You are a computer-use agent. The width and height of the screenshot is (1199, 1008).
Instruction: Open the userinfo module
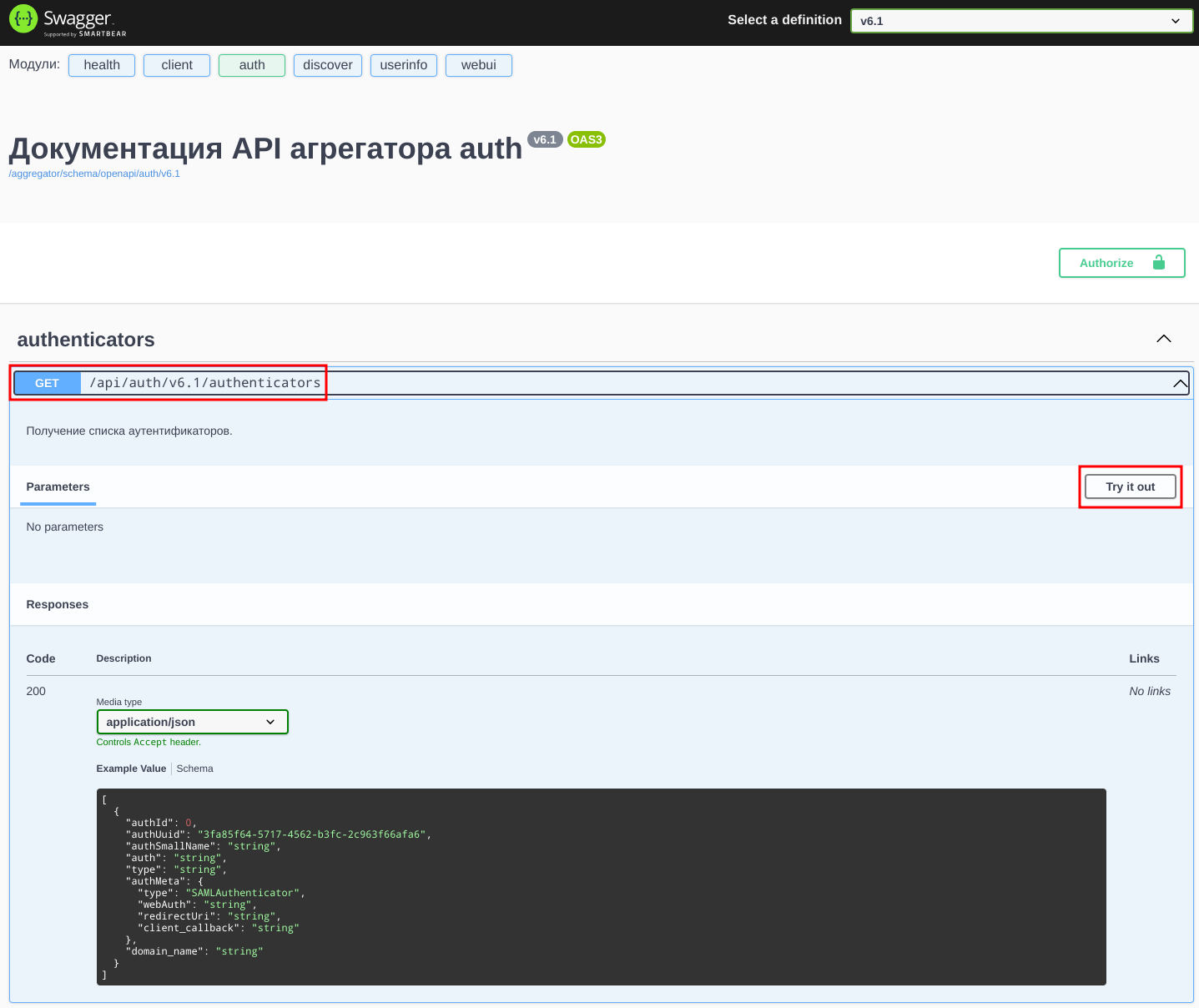click(404, 65)
